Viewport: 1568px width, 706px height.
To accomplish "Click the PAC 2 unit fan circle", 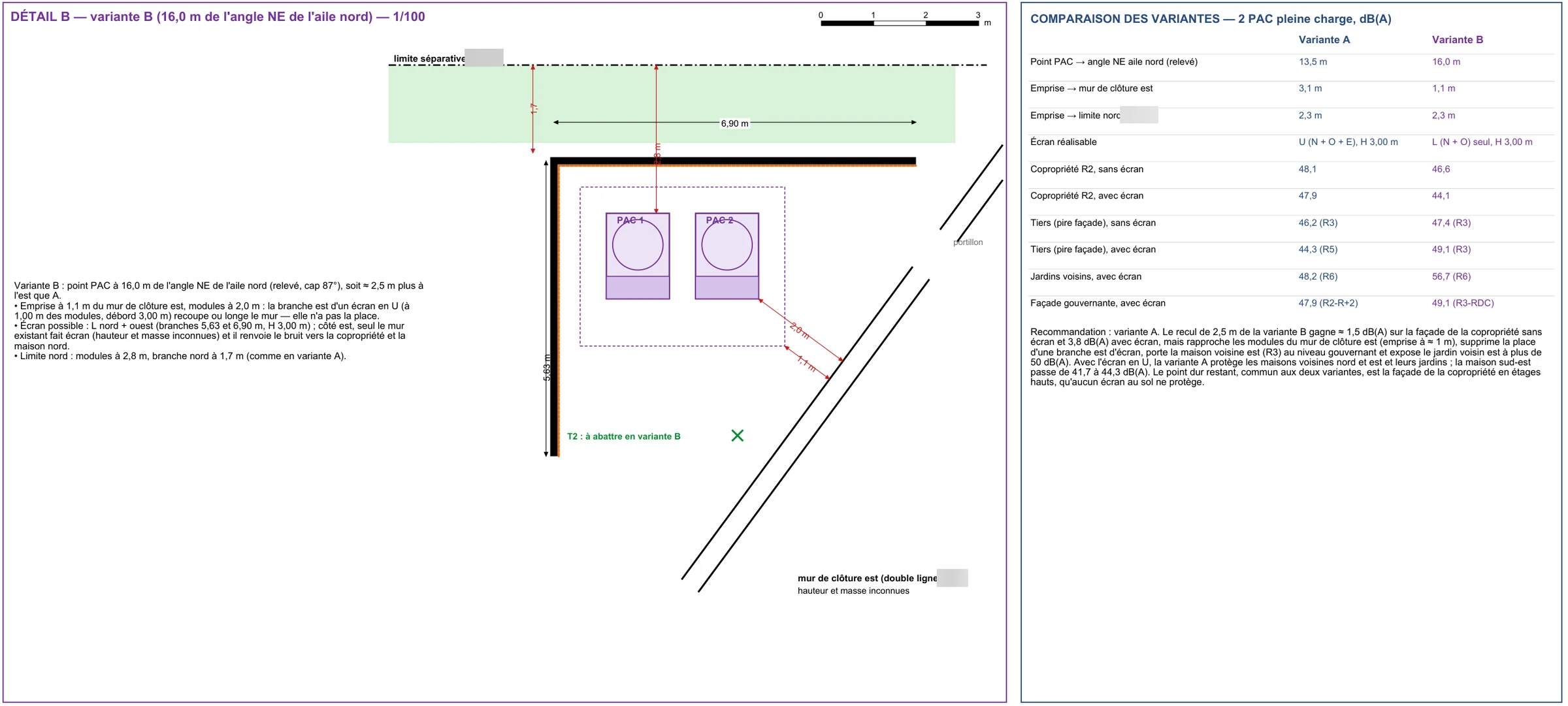I will point(727,245).
